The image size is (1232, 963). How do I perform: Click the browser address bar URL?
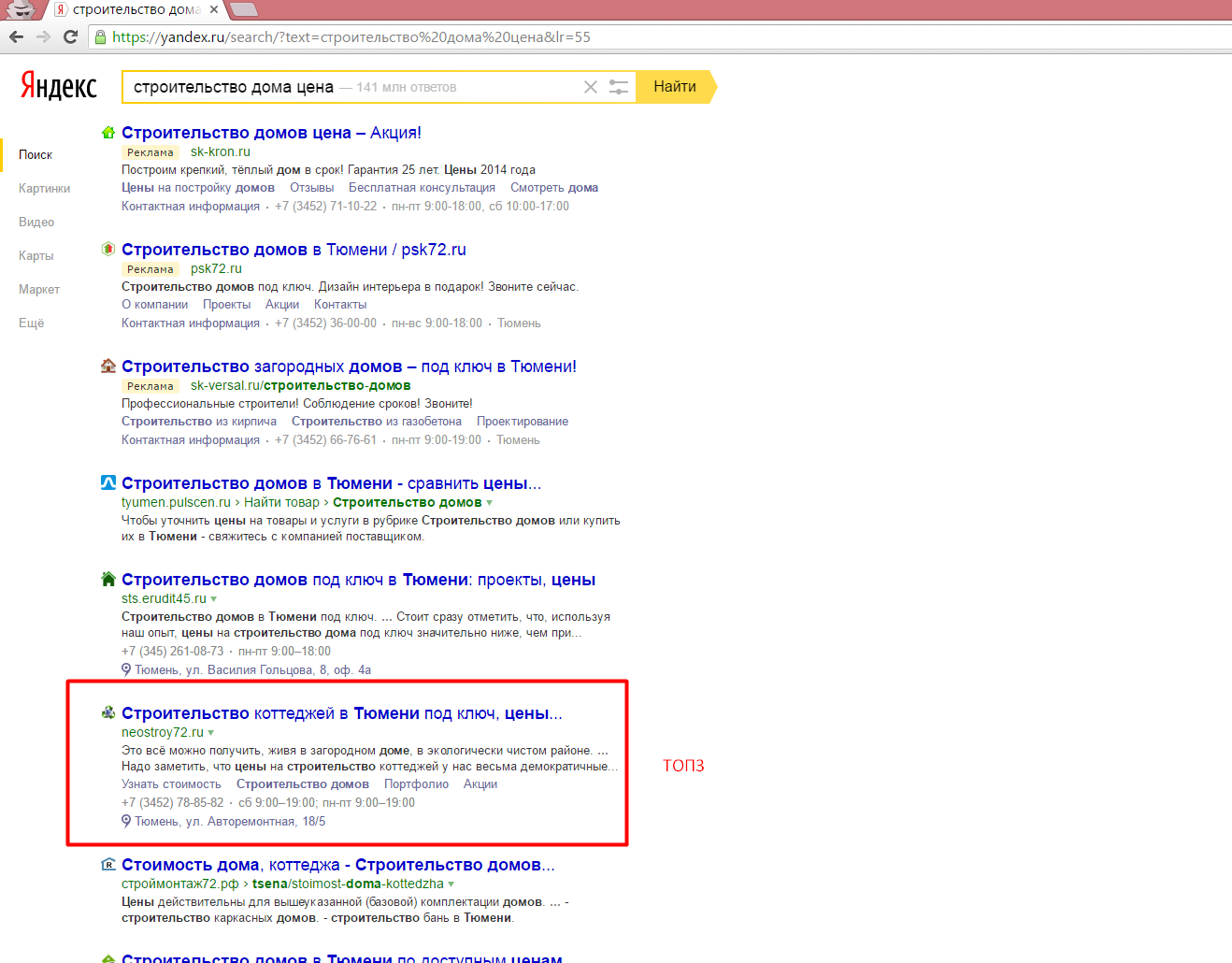351,37
